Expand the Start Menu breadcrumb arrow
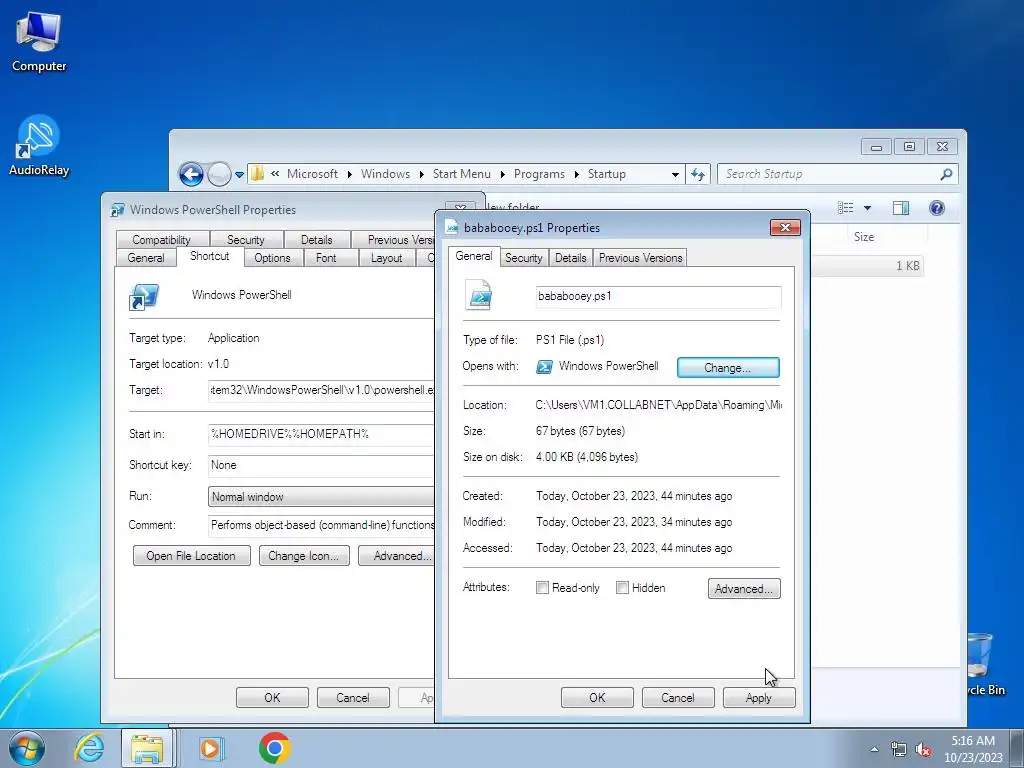The height and width of the screenshot is (768, 1024). click(x=502, y=174)
